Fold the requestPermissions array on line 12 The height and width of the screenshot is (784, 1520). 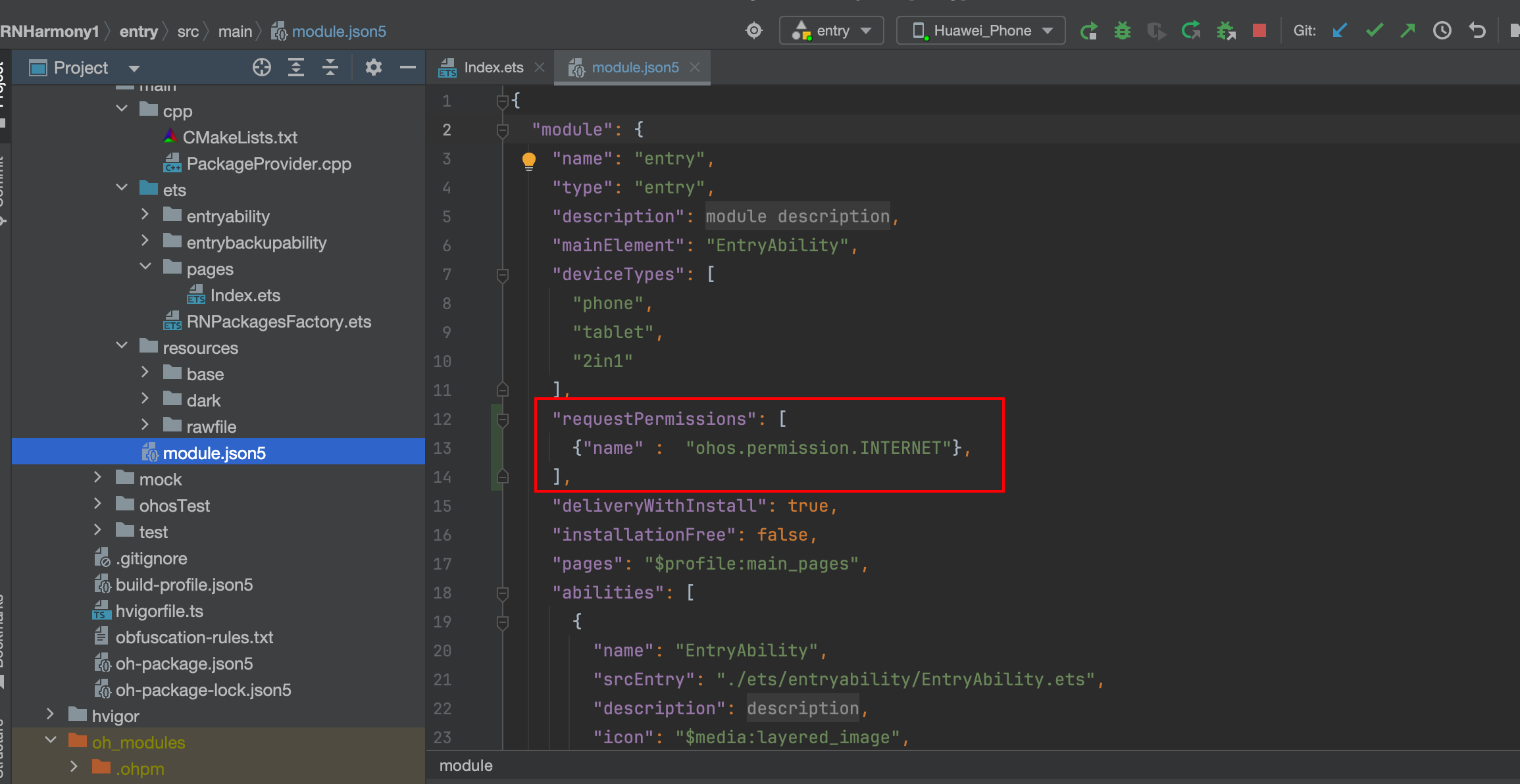(503, 420)
